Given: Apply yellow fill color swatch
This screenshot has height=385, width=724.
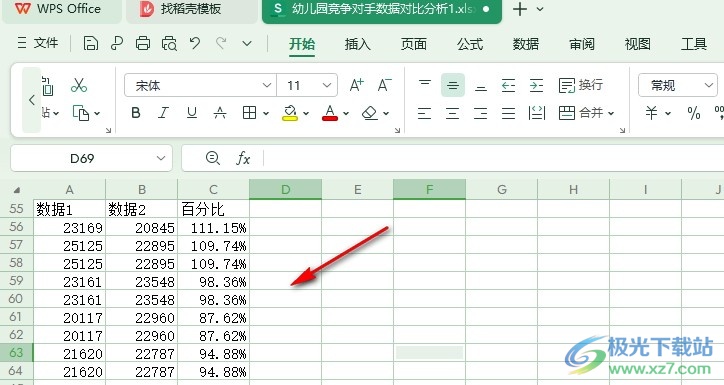Looking at the screenshot, I should tap(290, 113).
